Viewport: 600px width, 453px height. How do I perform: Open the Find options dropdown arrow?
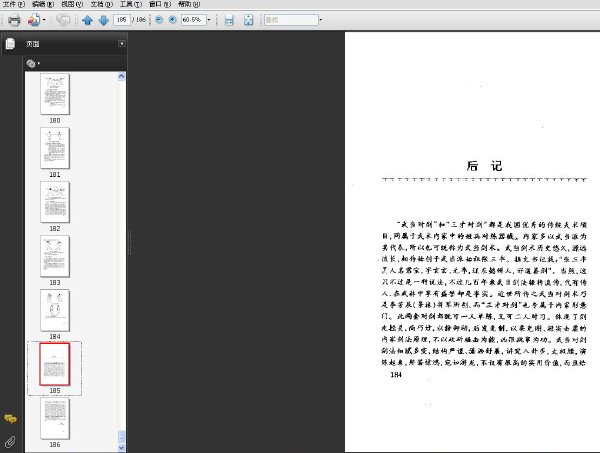click(x=321, y=20)
